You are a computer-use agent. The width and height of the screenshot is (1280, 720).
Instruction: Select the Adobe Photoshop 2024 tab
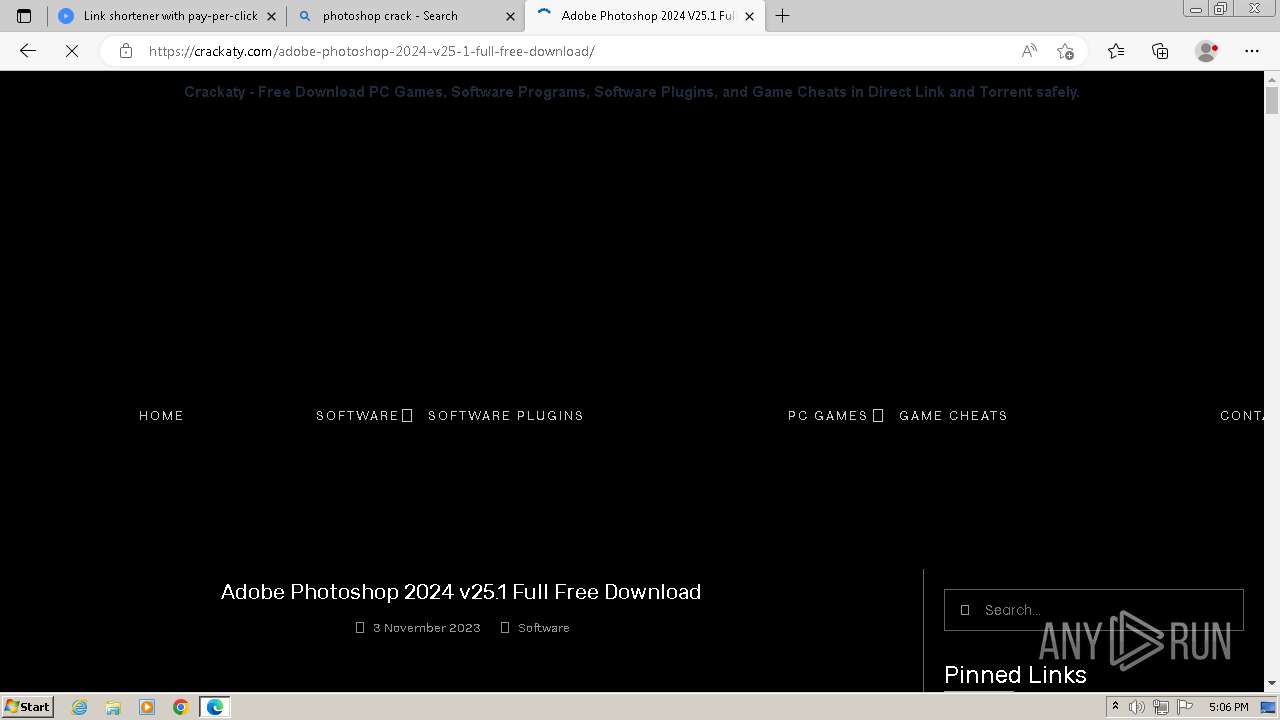pyautogui.click(x=645, y=16)
